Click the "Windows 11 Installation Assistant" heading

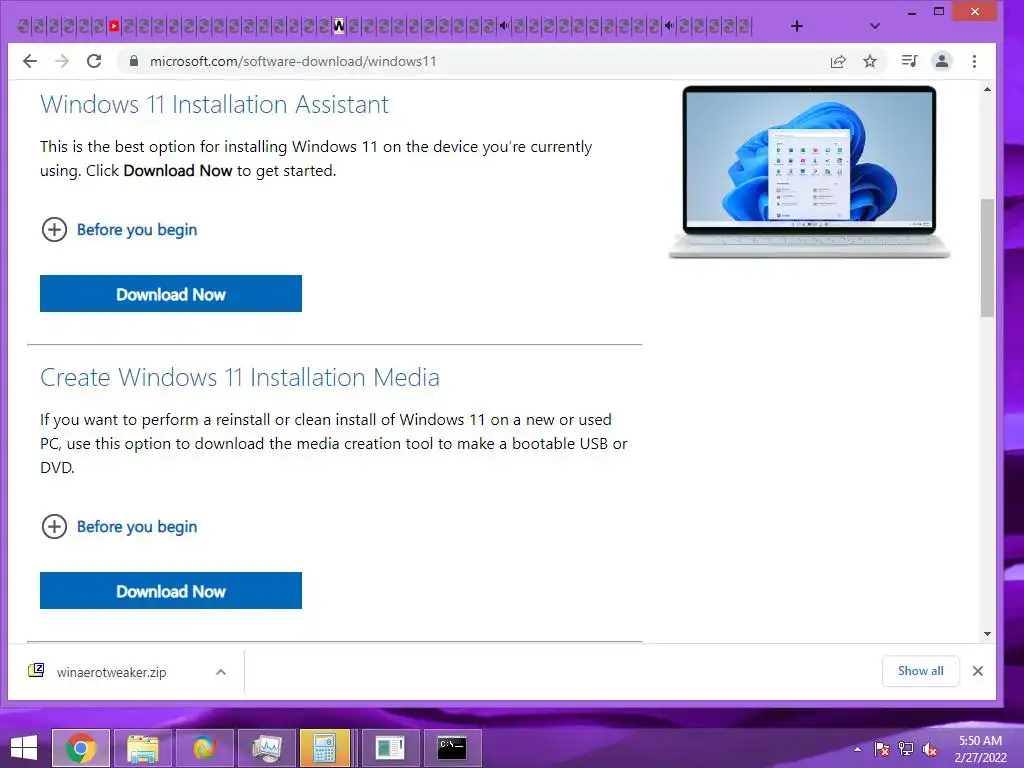[214, 104]
